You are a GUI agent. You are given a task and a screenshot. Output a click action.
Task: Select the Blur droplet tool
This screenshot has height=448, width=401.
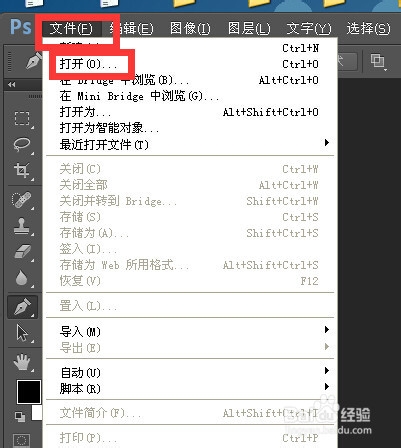point(21,278)
